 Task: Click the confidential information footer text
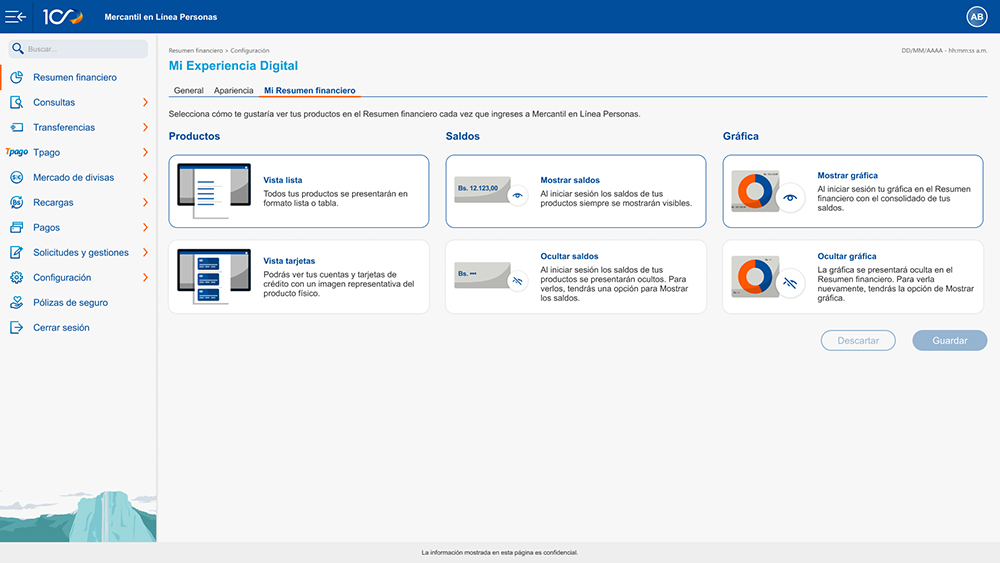point(499,552)
